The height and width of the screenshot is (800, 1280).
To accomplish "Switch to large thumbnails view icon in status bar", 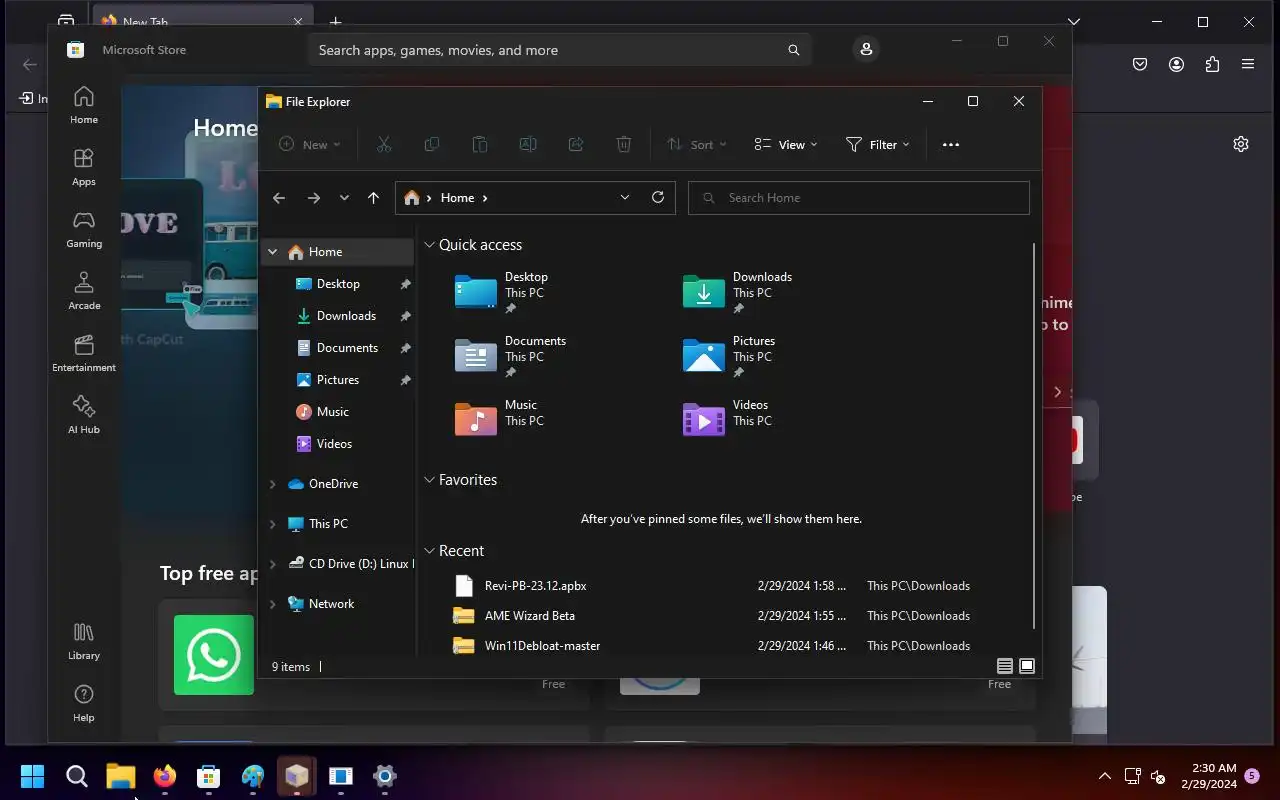I will click(1027, 666).
